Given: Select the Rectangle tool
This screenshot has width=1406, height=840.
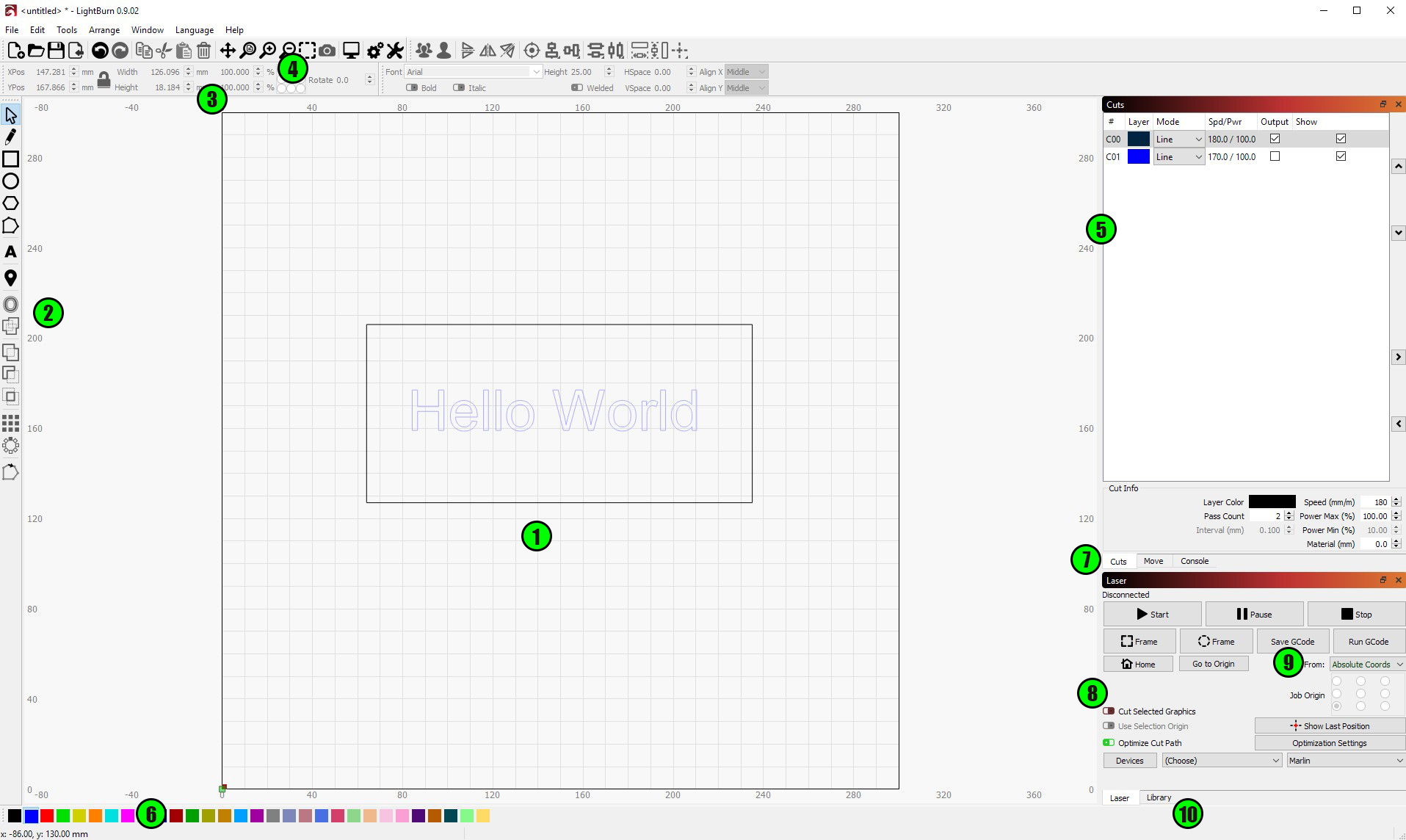Looking at the screenshot, I should point(10,159).
